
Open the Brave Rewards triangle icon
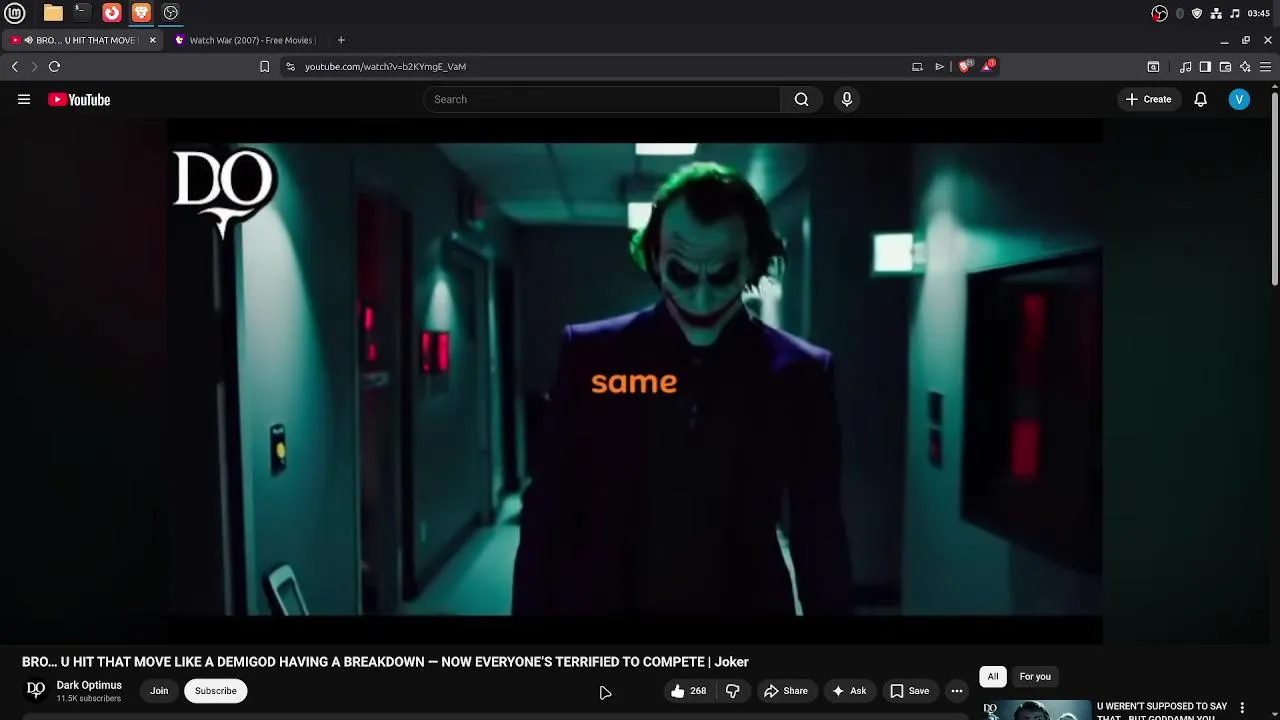pos(989,66)
